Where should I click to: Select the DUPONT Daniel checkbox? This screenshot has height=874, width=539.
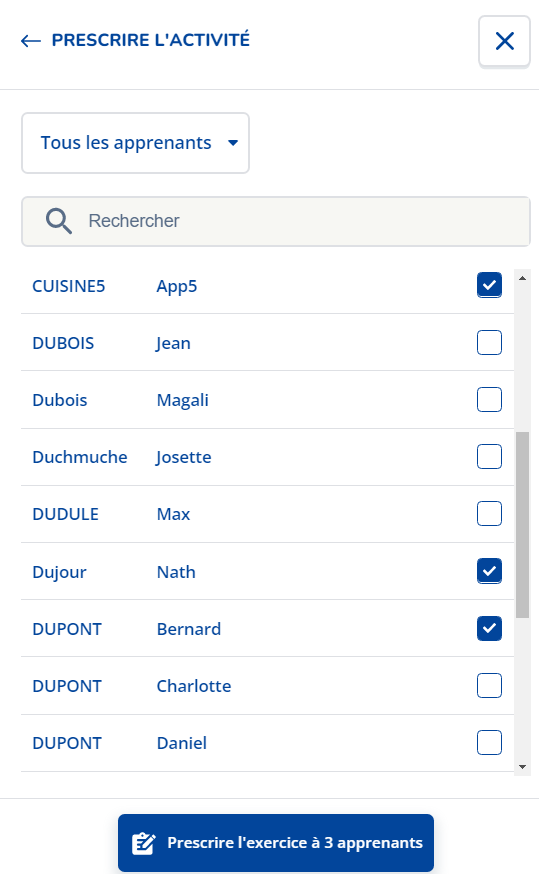(x=489, y=742)
